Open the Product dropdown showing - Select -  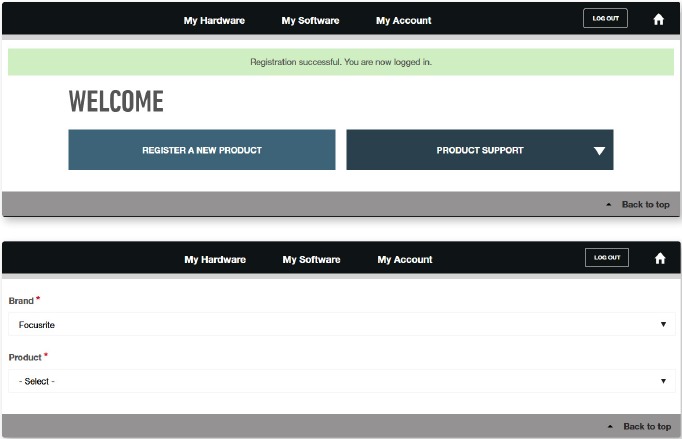tap(341, 381)
